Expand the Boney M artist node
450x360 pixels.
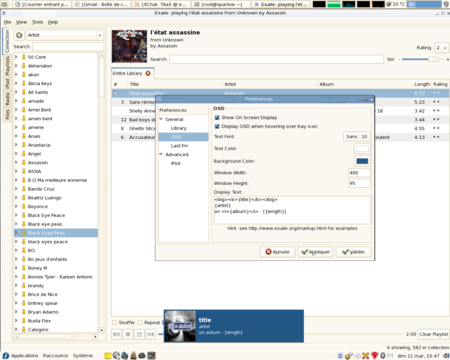pos(16,268)
